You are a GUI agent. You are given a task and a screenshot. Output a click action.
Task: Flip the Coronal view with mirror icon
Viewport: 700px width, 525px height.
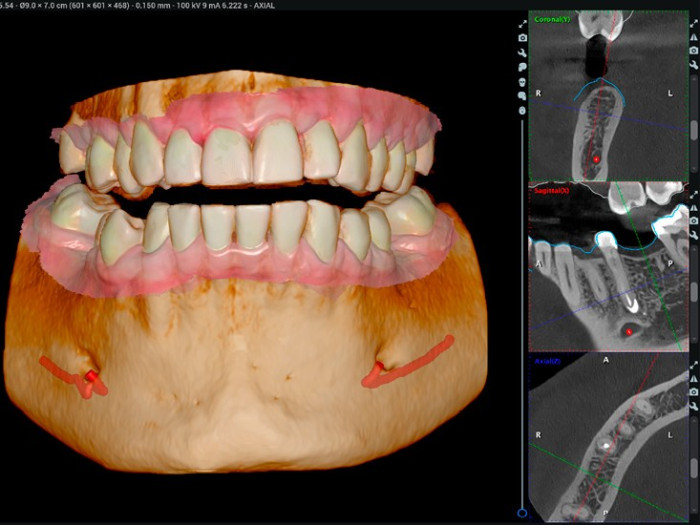pos(694,37)
